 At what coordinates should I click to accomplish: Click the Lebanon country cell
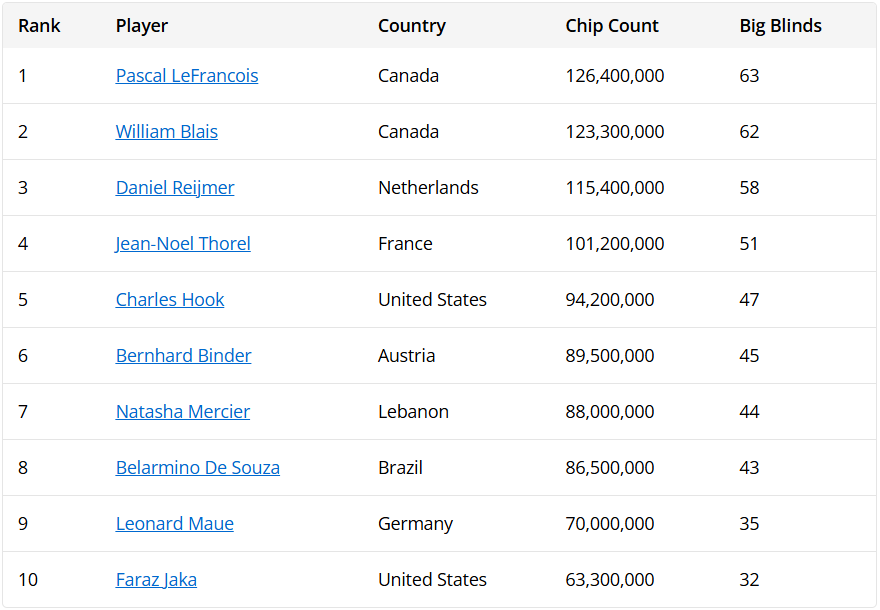[x=413, y=412]
